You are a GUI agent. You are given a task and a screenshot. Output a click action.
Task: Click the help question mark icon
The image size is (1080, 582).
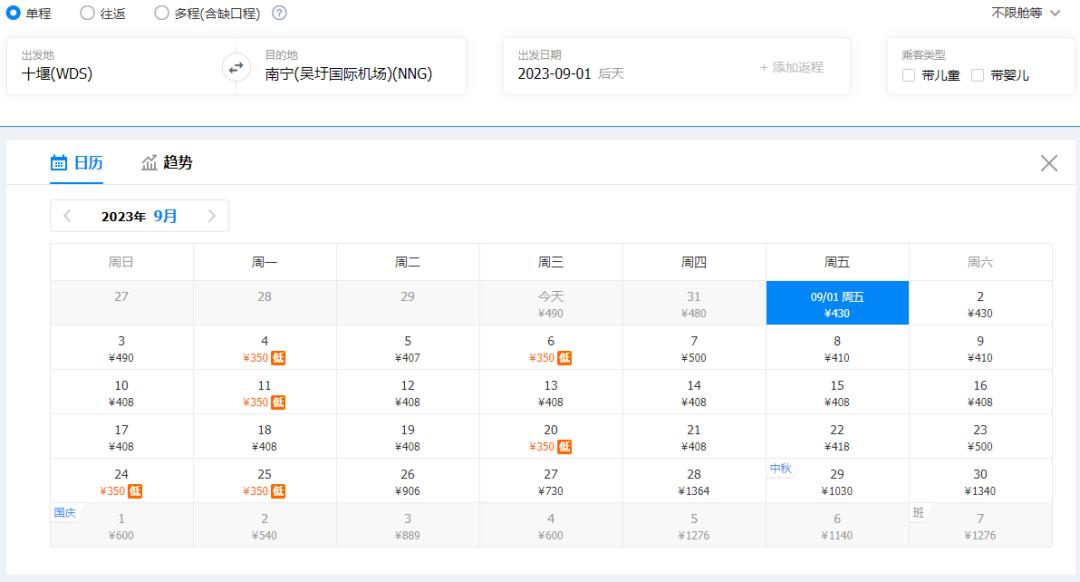tap(279, 13)
